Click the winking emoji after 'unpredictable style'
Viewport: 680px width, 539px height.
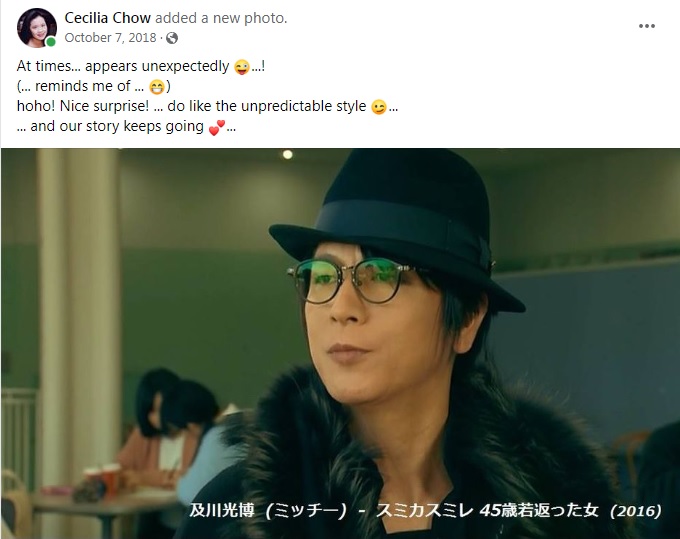click(379, 107)
